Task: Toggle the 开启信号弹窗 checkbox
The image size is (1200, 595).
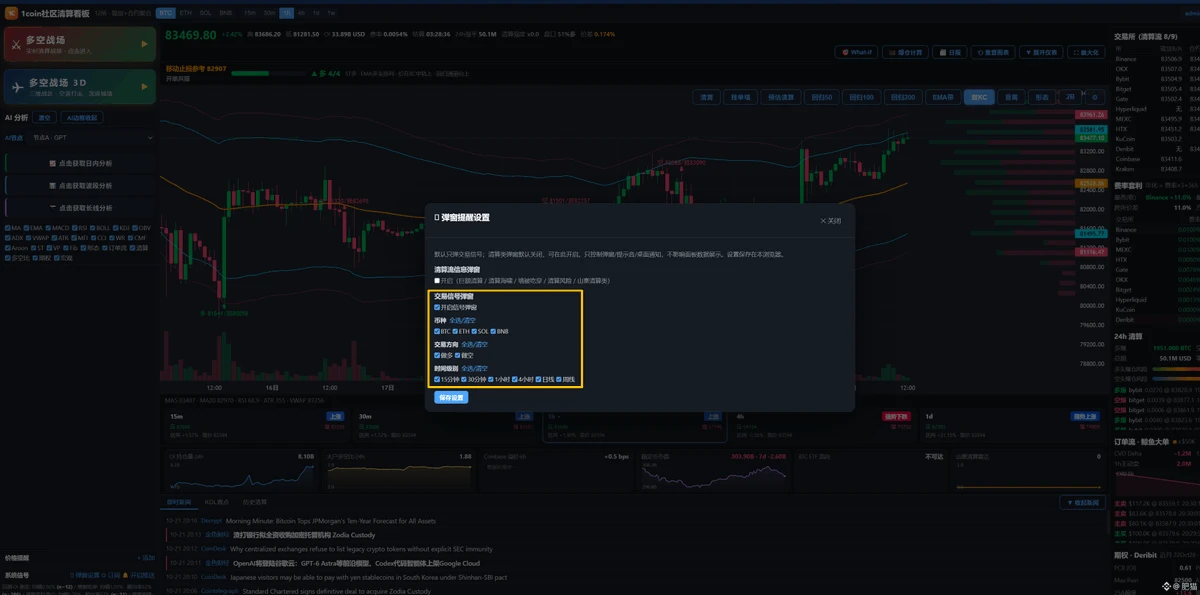Action: click(x=437, y=308)
